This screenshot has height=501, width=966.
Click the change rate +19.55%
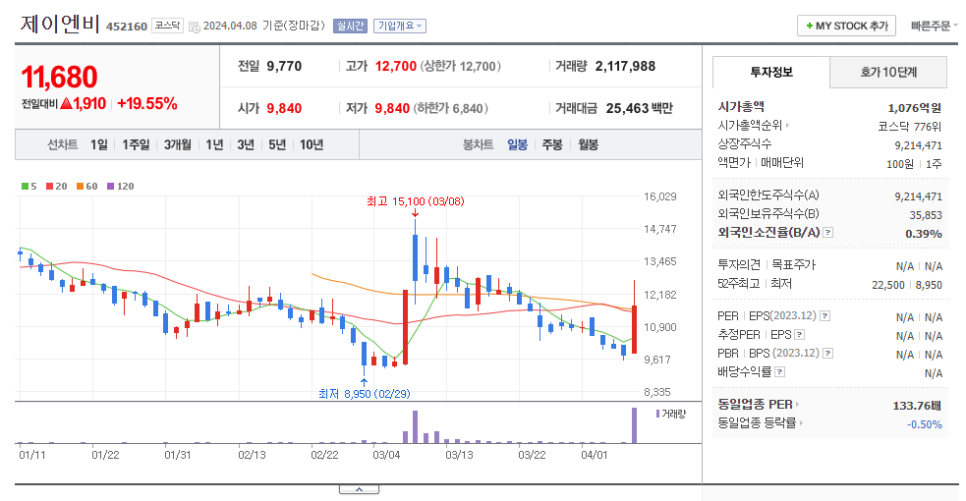(x=147, y=104)
